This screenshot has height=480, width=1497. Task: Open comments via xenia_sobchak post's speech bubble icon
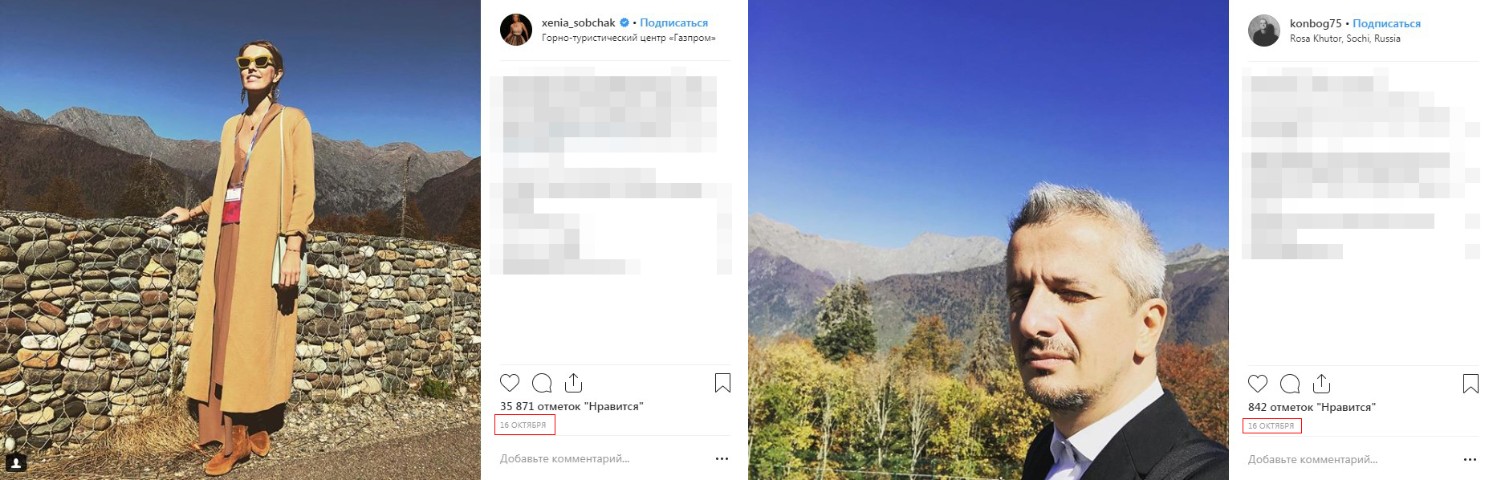click(542, 383)
